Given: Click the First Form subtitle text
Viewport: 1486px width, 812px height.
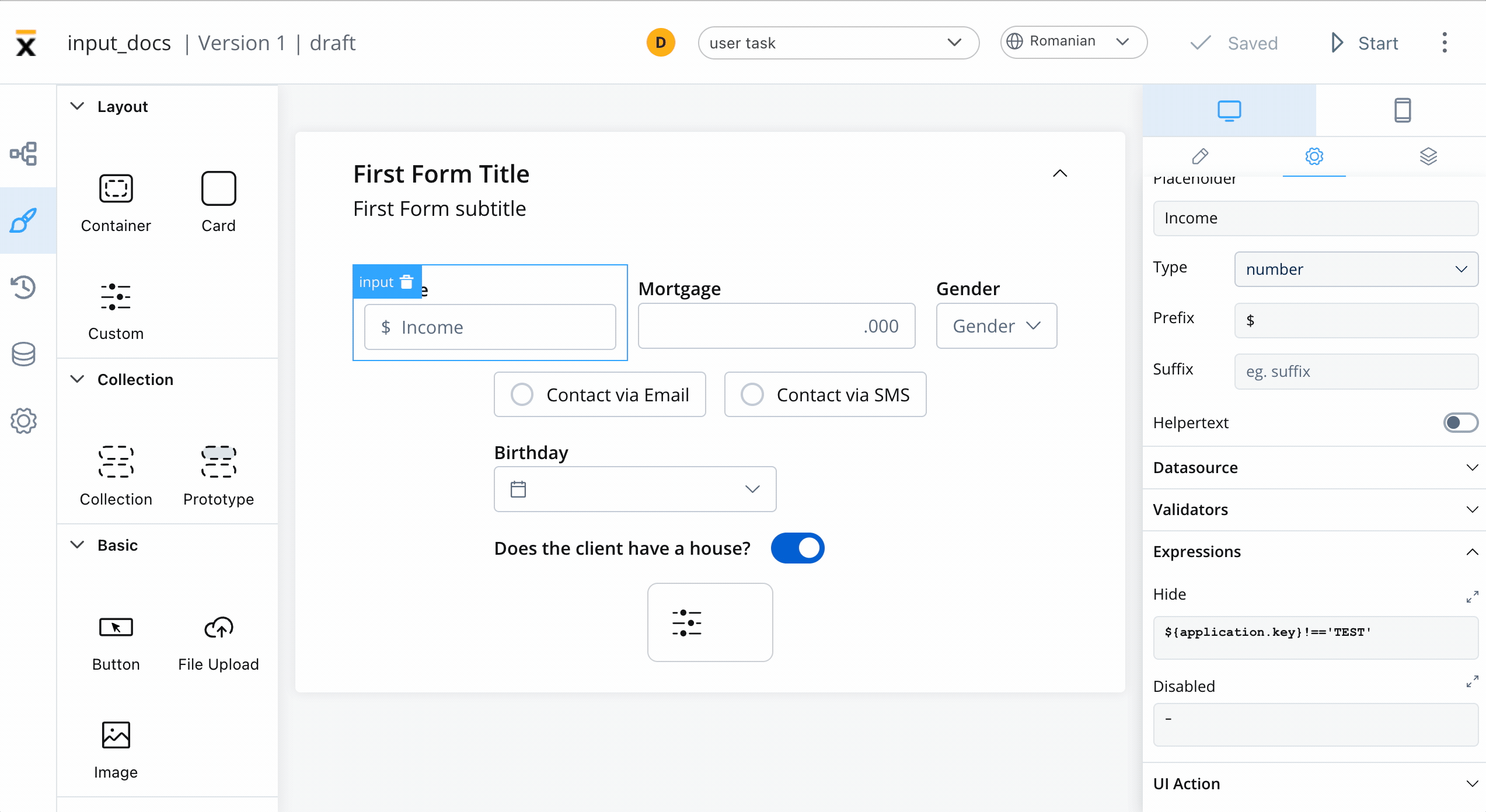Looking at the screenshot, I should (439, 208).
